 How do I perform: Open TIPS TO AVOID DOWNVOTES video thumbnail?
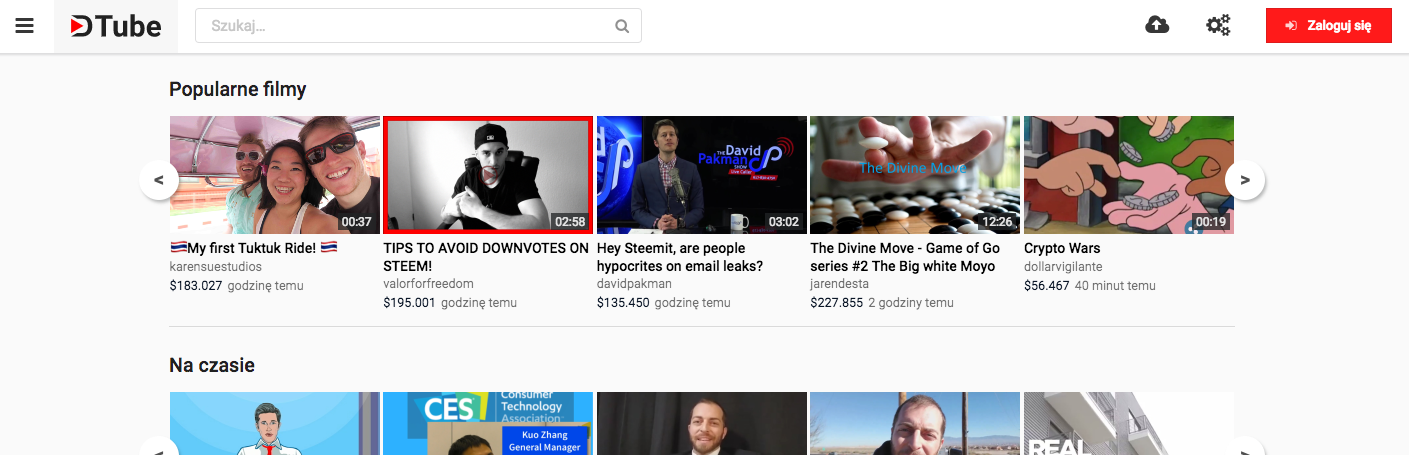click(x=488, y=175)
